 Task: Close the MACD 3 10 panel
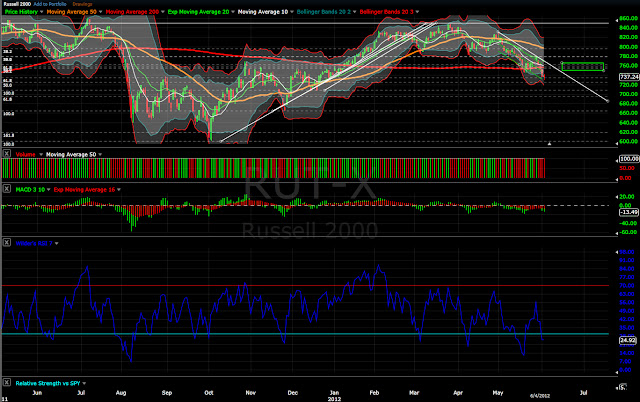7,189
